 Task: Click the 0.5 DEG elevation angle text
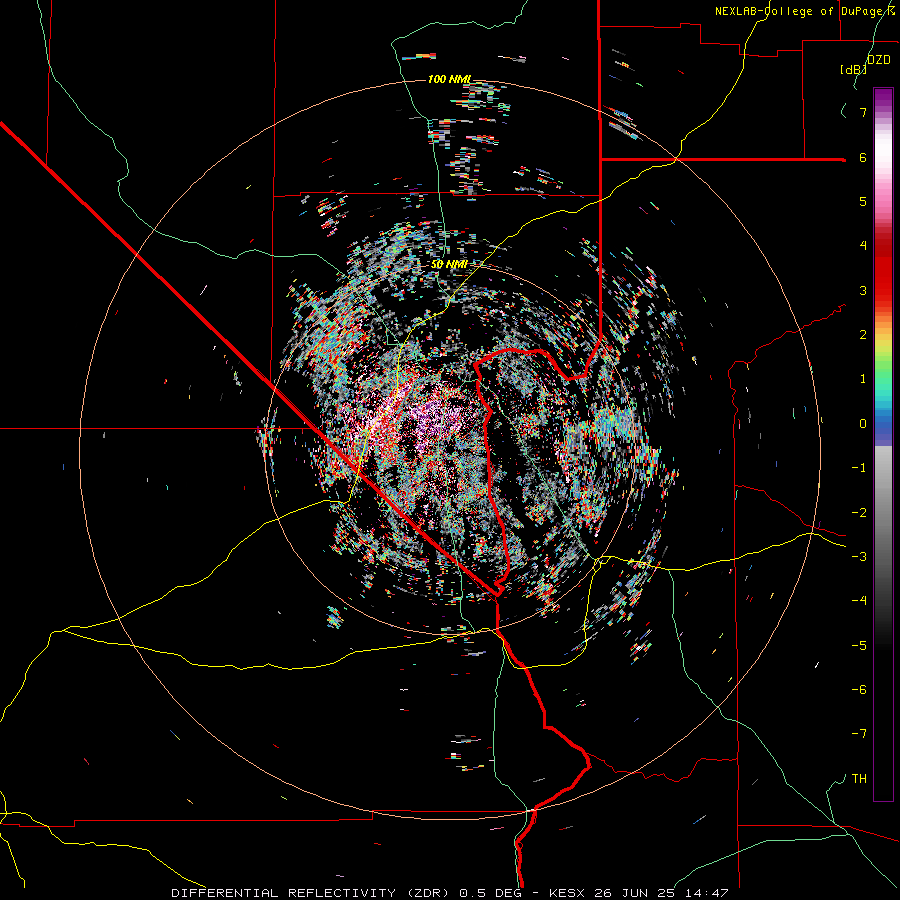click(491, 893)
